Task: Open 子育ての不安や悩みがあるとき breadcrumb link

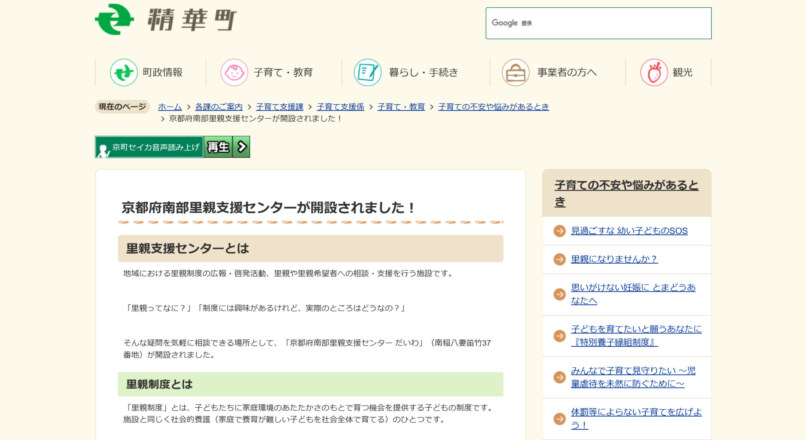Action: 493,107
